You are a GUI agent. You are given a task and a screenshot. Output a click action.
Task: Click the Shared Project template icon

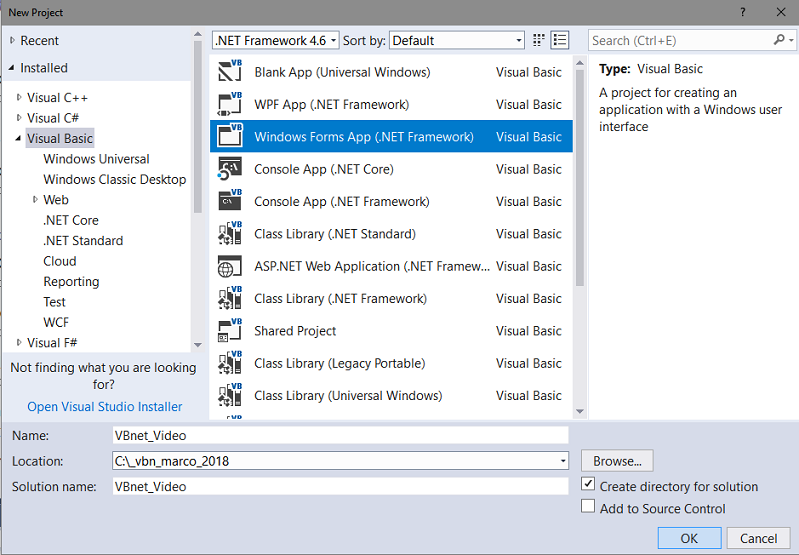coord(230,330)
